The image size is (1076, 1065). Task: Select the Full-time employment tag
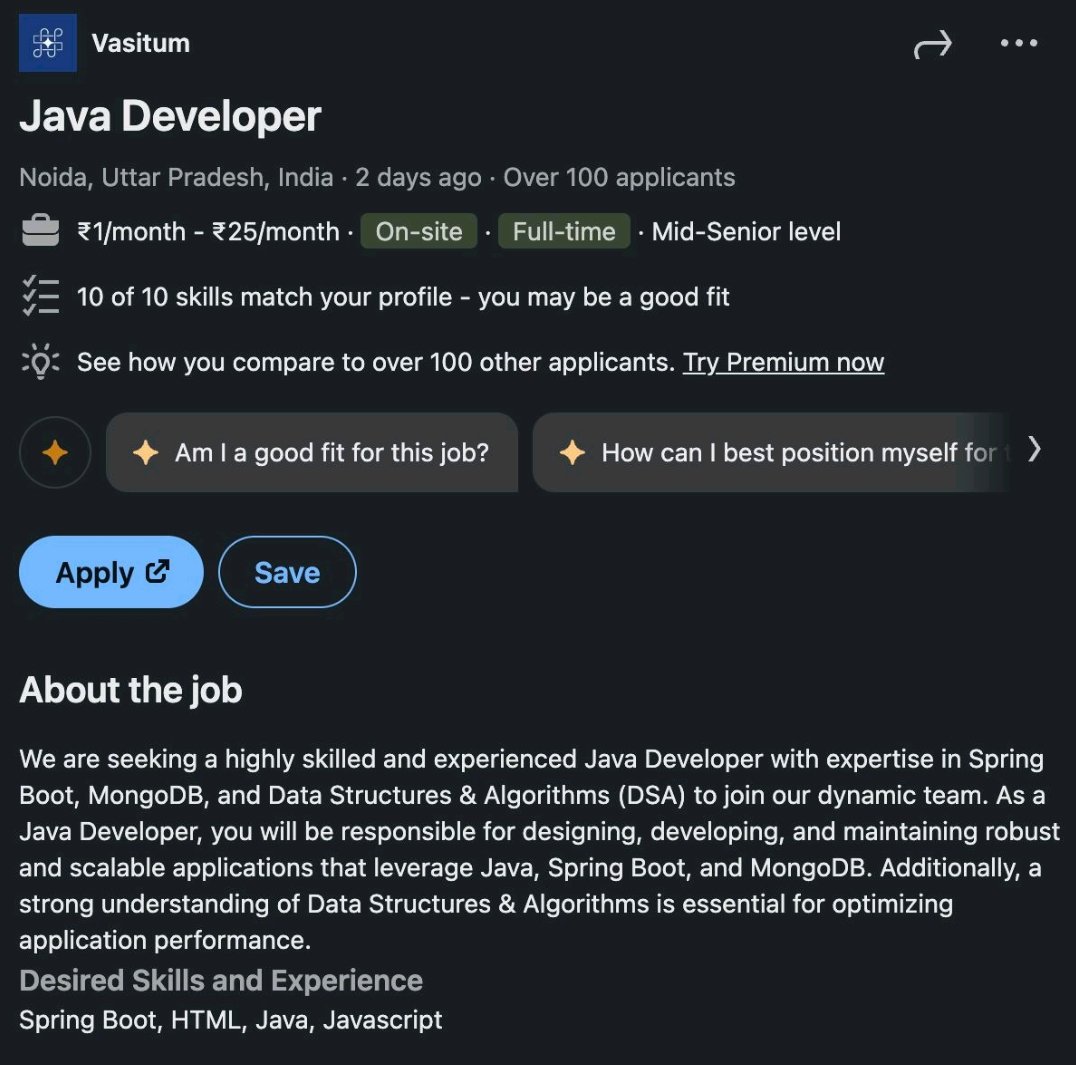(x=563, y=231)
